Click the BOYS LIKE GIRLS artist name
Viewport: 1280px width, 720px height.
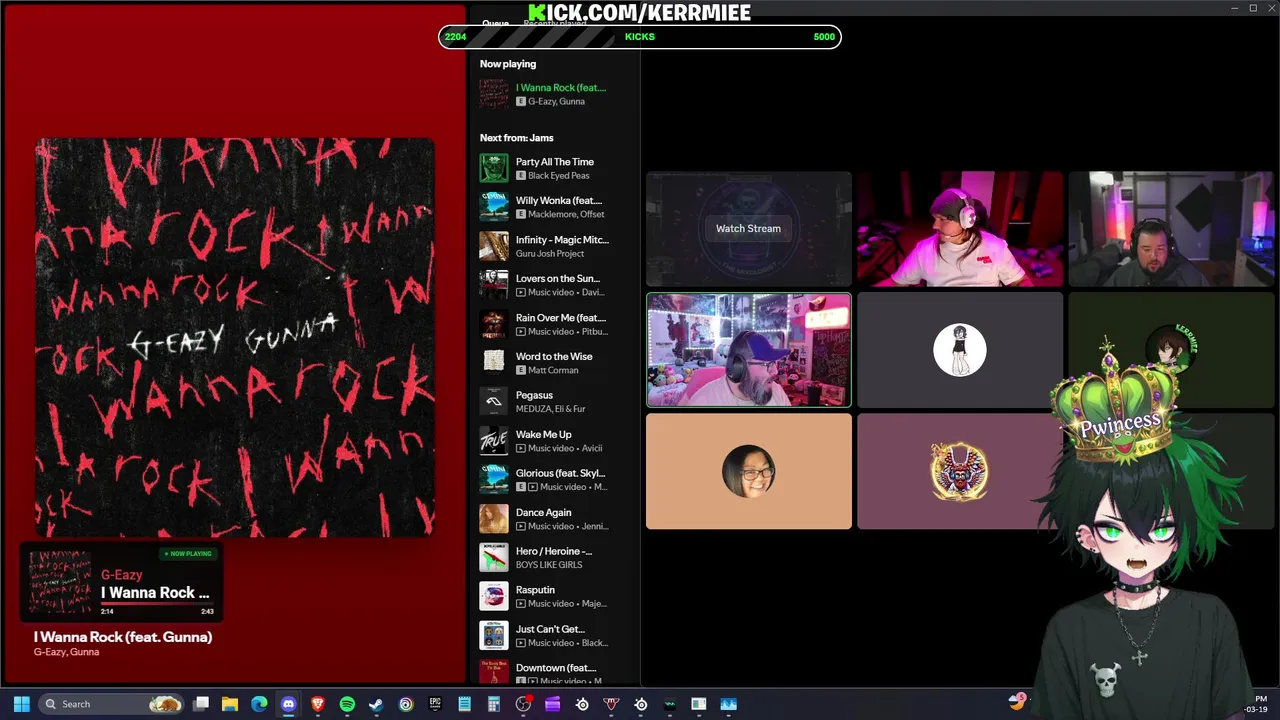coord(549,565)
